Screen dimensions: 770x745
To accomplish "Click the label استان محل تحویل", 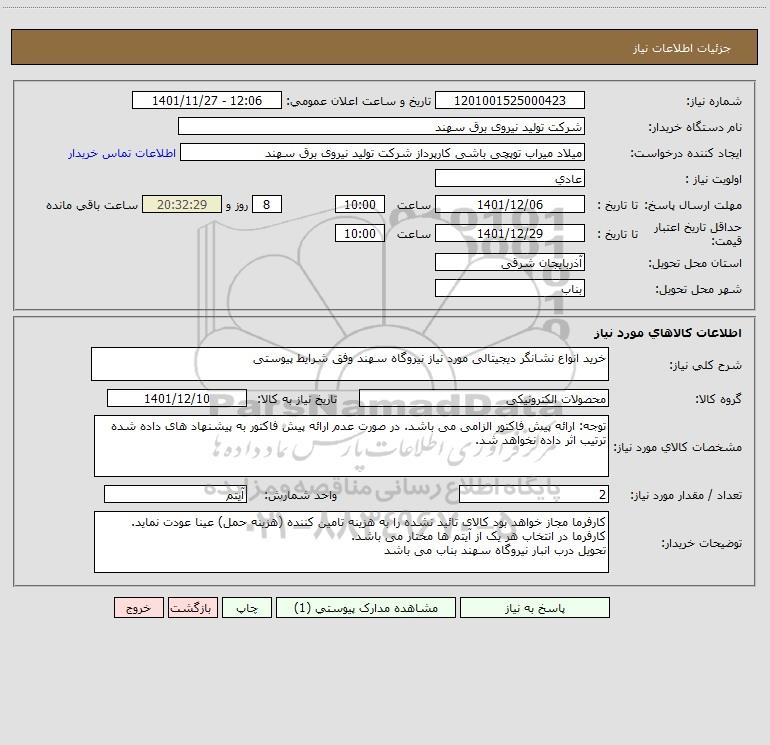I will 695,263.
